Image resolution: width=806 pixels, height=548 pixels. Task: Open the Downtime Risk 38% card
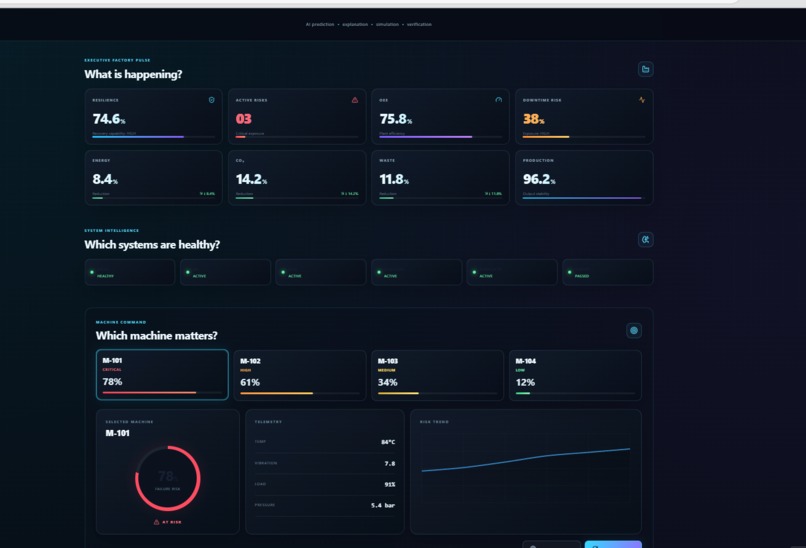pos(584,117)
